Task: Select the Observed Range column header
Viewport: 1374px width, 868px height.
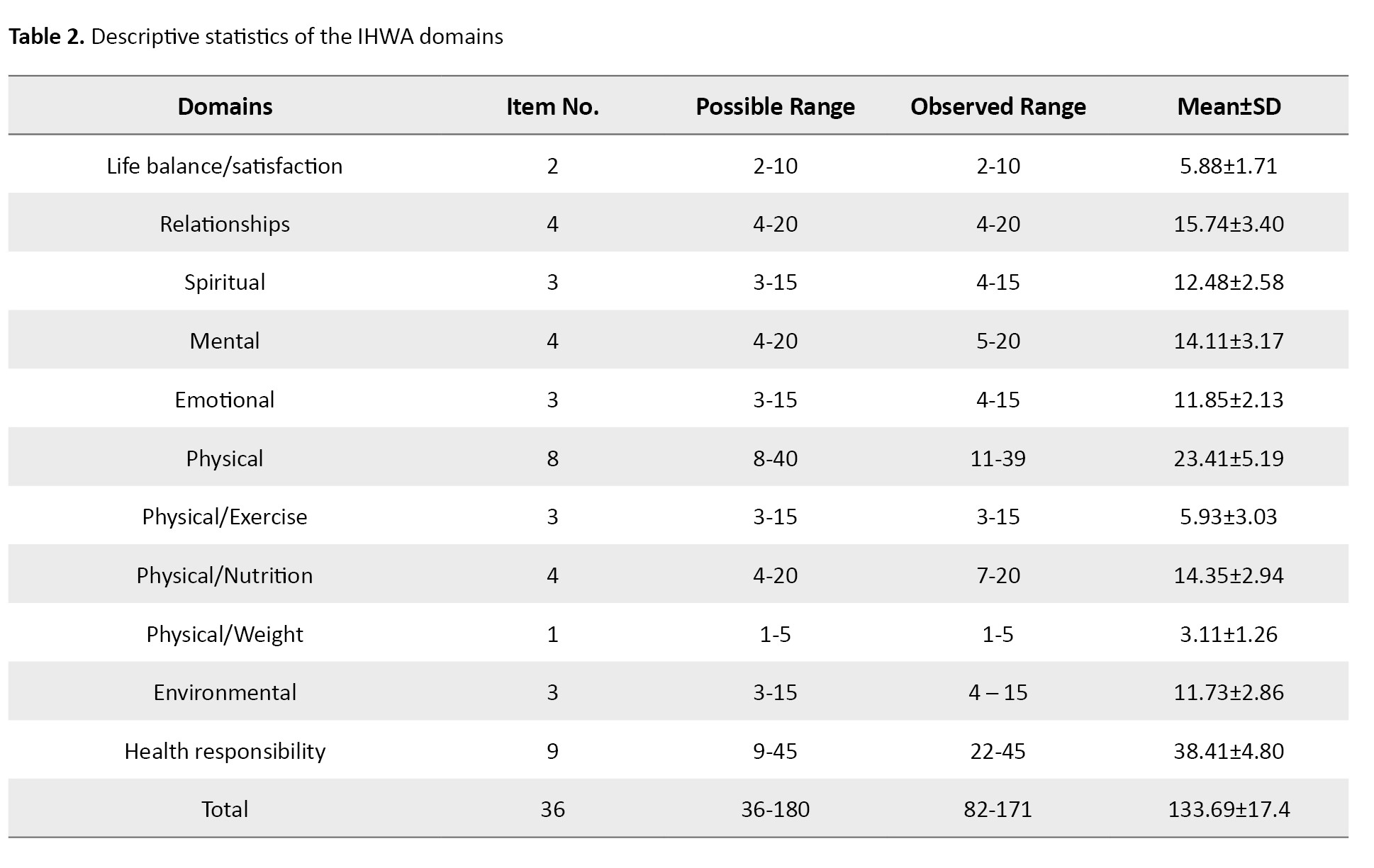Action: tap(998, 106)
